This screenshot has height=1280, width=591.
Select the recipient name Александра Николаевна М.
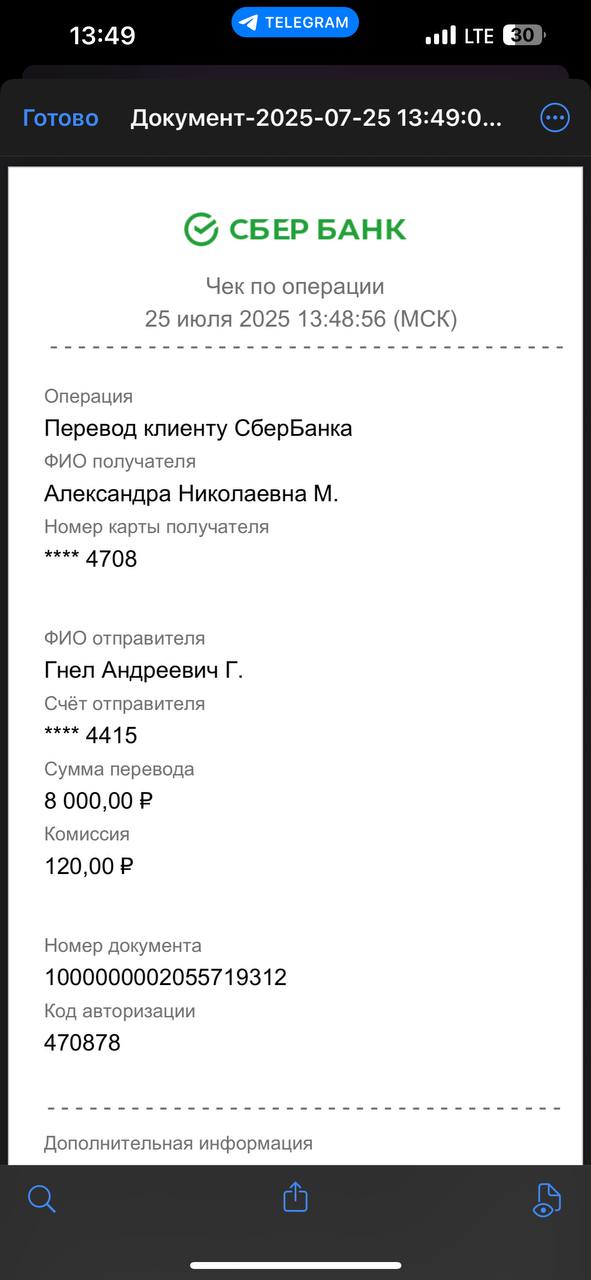[191, 494]
